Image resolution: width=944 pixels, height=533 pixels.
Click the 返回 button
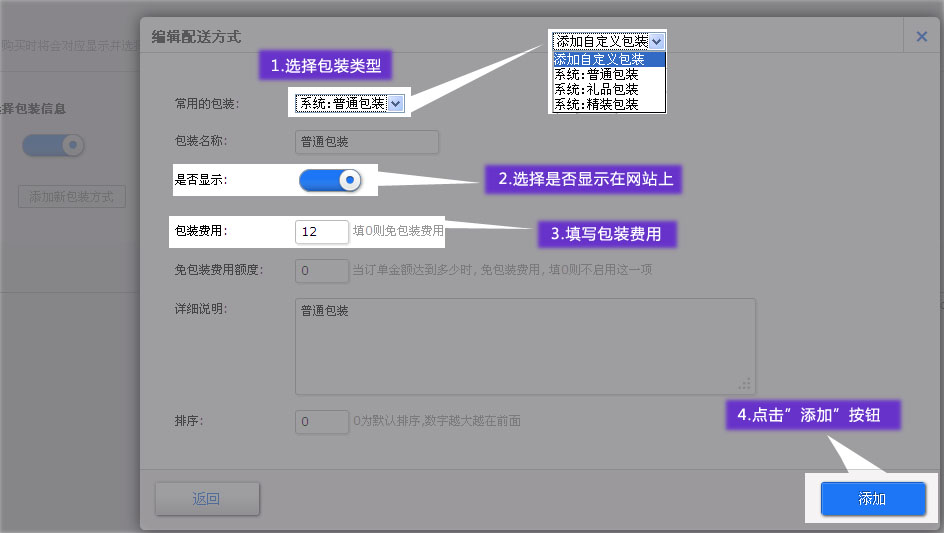point(207,499)
